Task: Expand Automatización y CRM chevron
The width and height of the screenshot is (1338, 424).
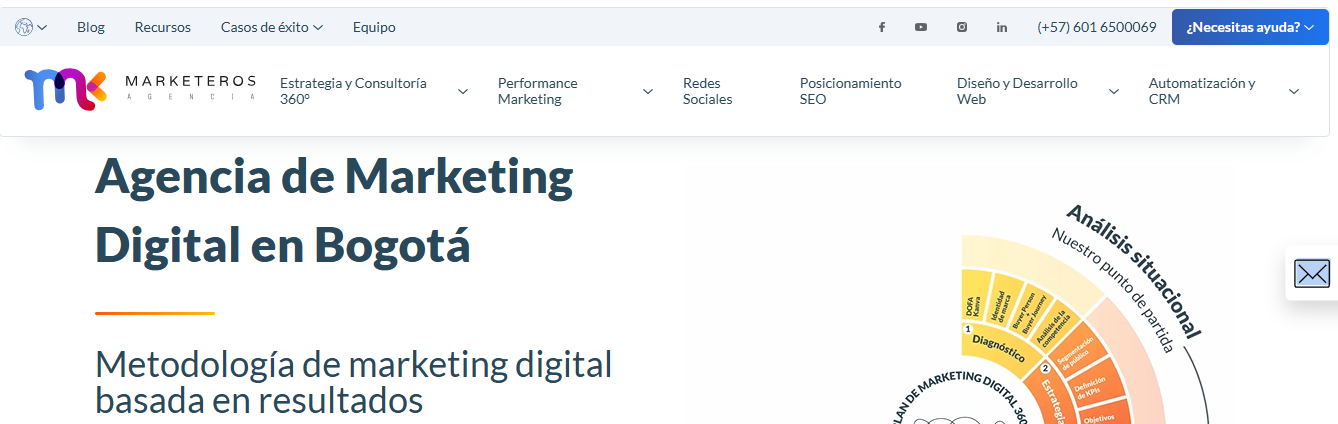Action: pyautogui.click(x=1294, y=91)
